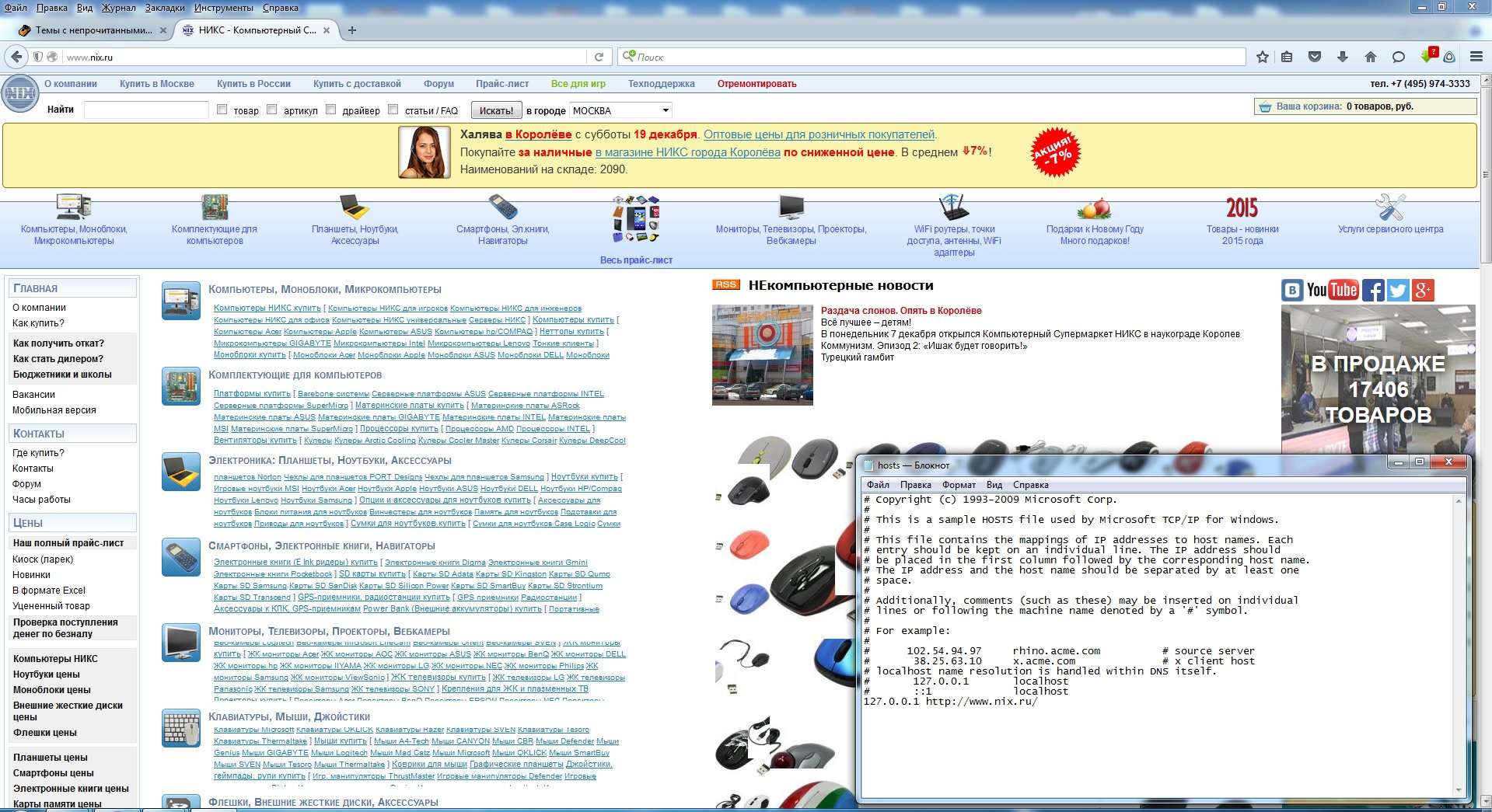Click the NIX logo at the top left

pos(19,95)
